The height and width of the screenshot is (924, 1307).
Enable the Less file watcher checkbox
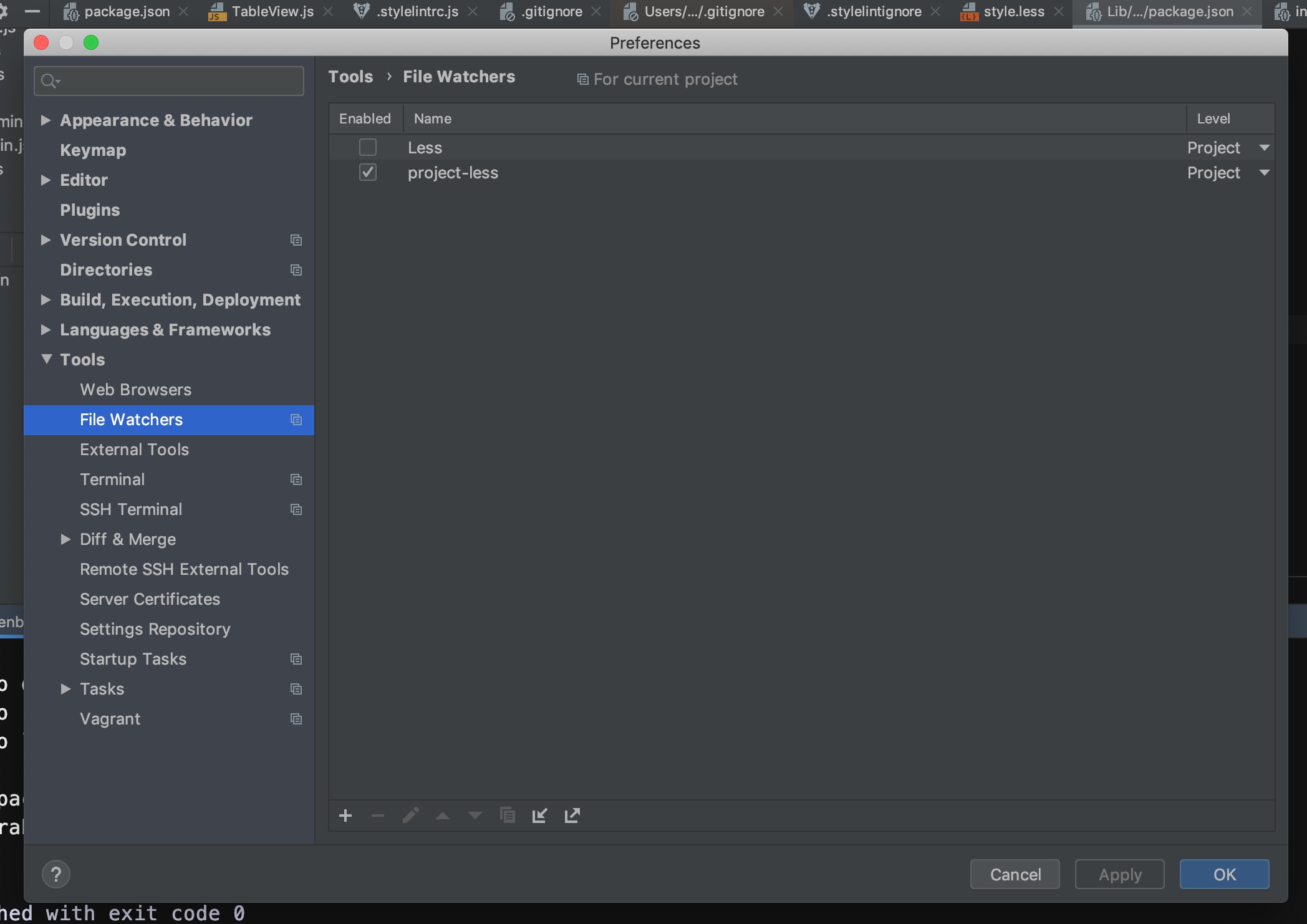tap(368, 147)
